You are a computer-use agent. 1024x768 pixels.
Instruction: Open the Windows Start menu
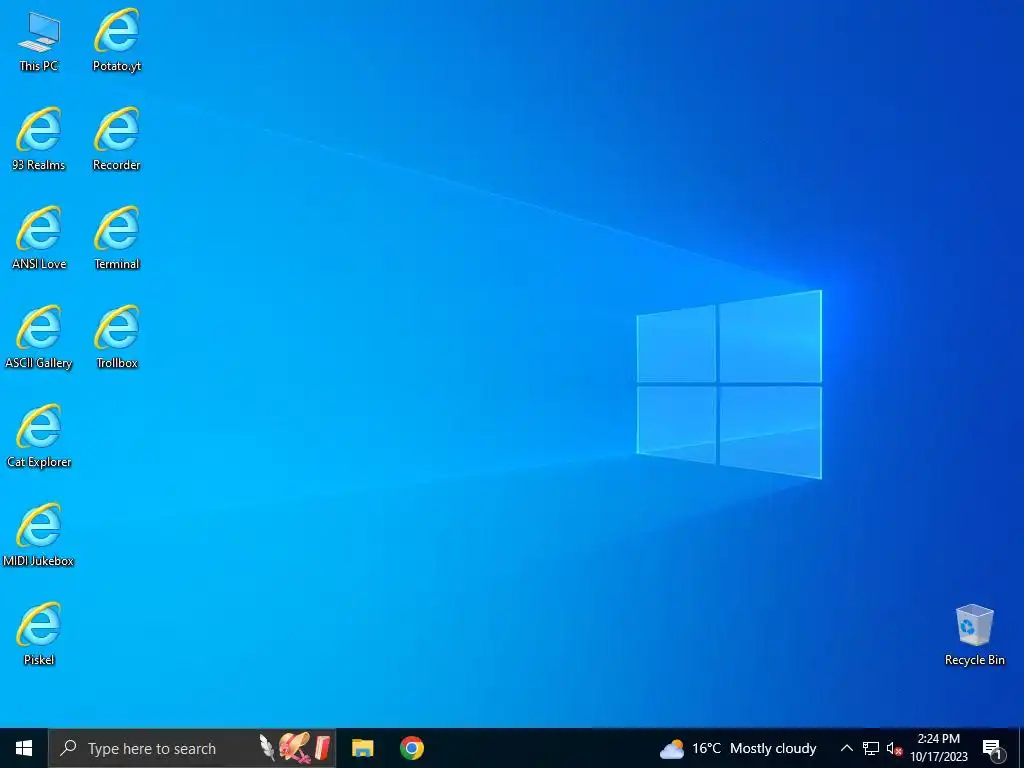pyautogui.click(x=24, y=748)
